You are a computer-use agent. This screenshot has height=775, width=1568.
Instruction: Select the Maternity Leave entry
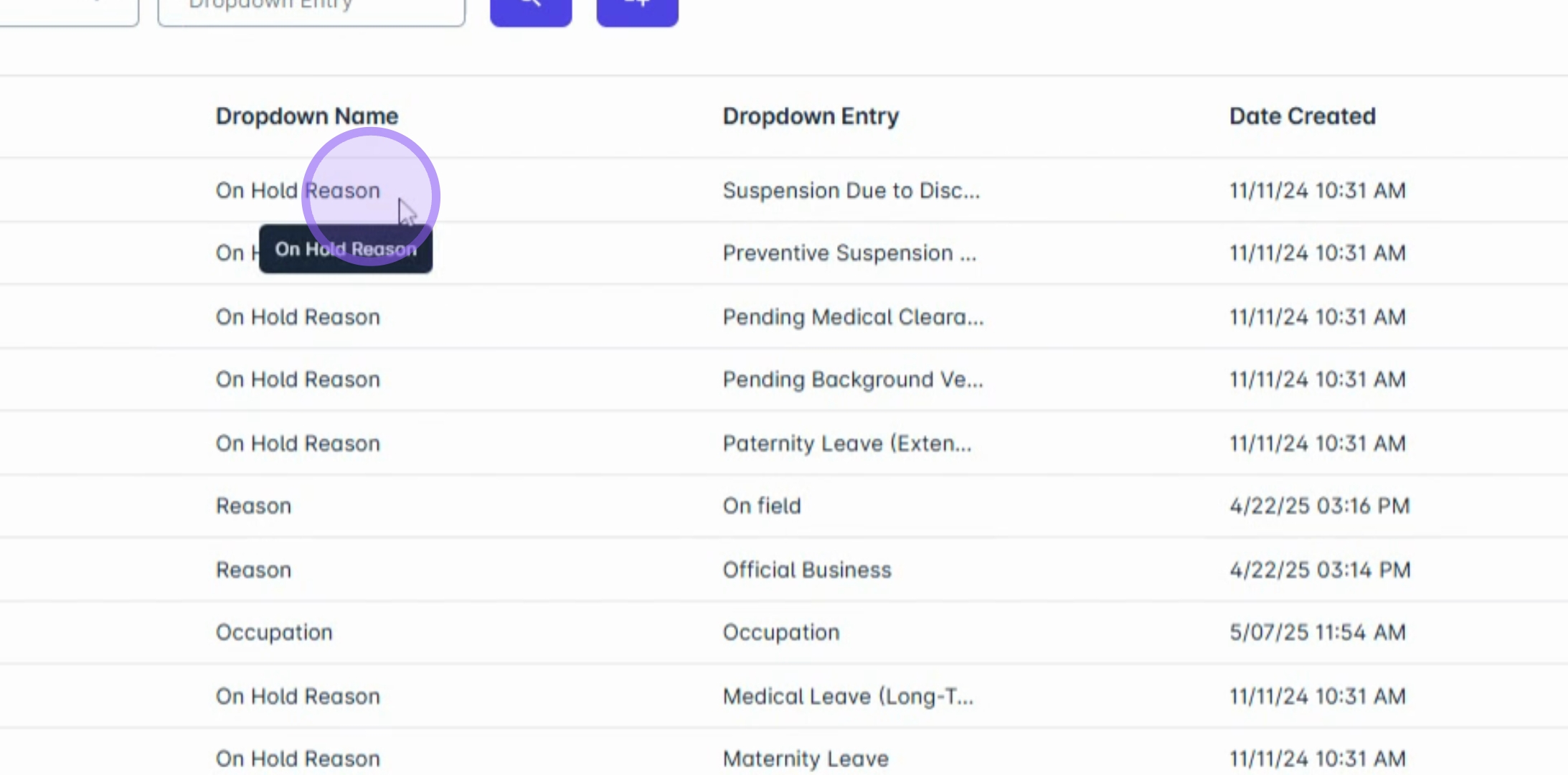point(806,758)
